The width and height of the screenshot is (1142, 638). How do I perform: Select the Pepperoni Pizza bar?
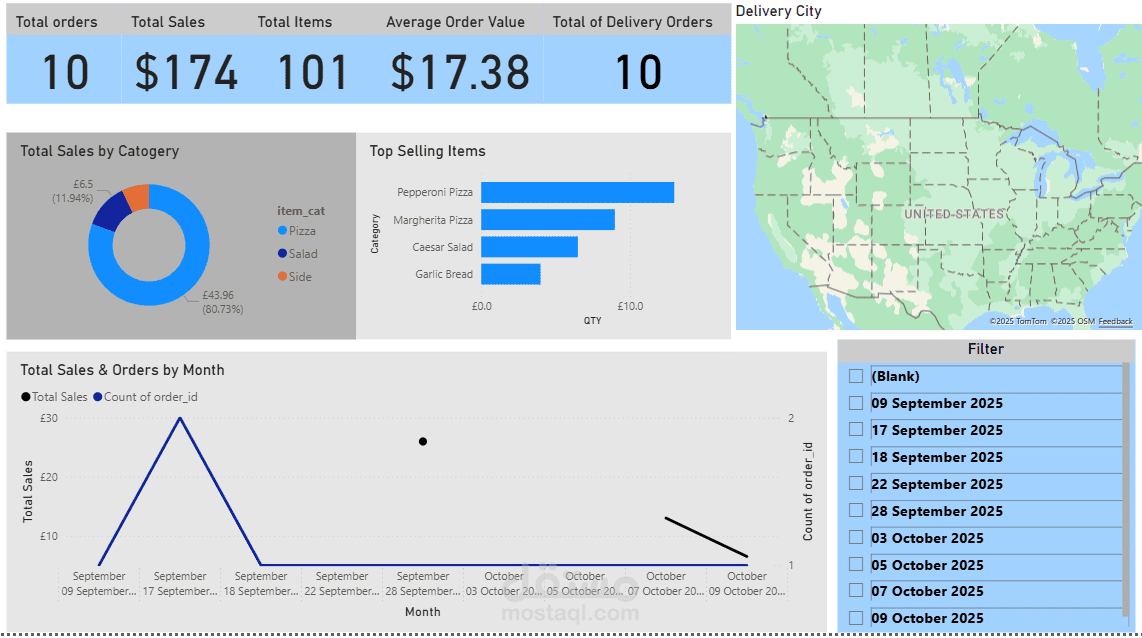578,191
